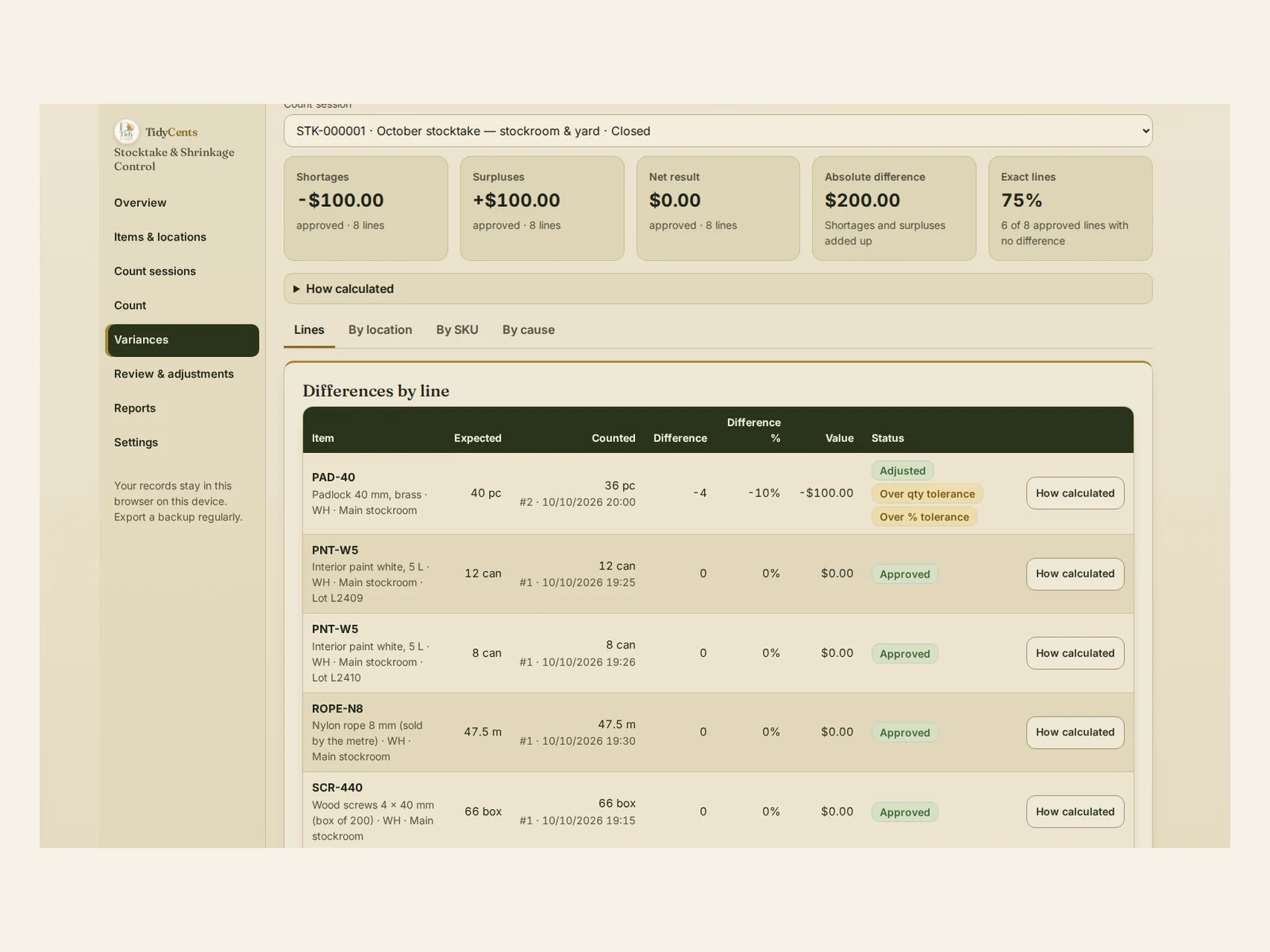Switch to the By cause tab
This screenshot has width=1270, height=952.
click(x=529, y=330)
